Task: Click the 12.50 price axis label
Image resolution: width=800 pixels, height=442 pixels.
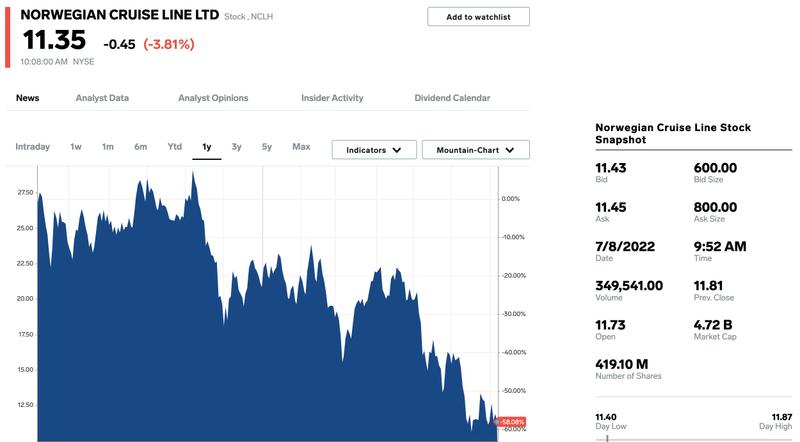Action: pos(26,405)
